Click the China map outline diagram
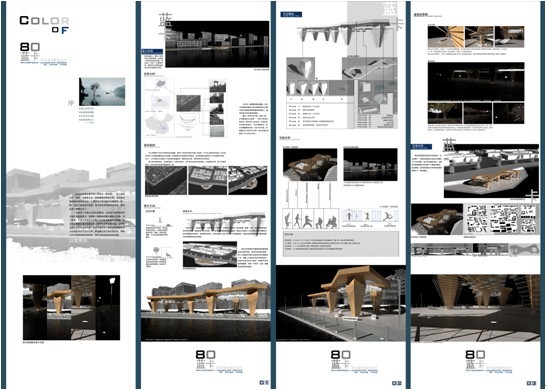546x391 pixels. [159, 125]
